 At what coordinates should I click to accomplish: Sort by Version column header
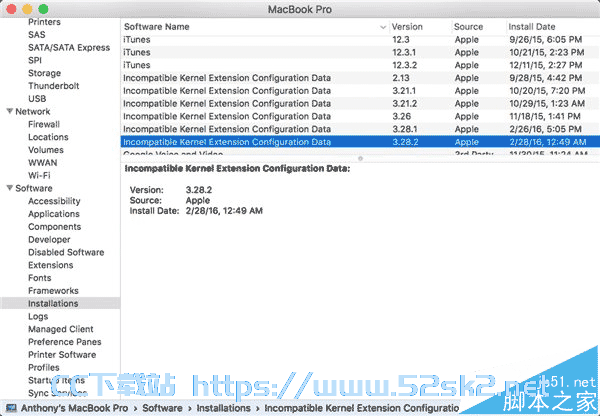click(x=407, y=27)
